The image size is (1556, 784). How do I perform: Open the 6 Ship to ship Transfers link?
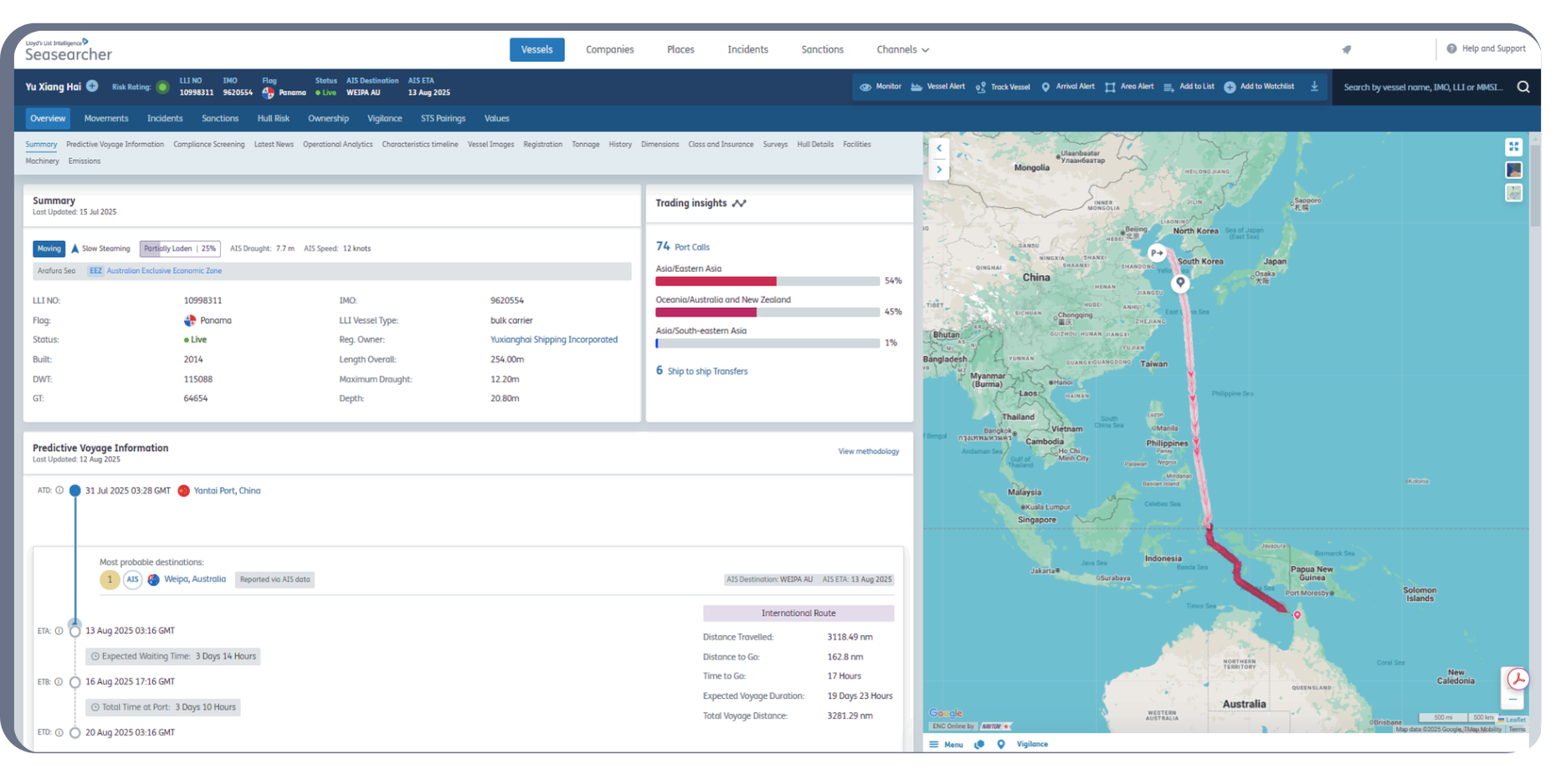pyautogui.click(x=701, y=371)
